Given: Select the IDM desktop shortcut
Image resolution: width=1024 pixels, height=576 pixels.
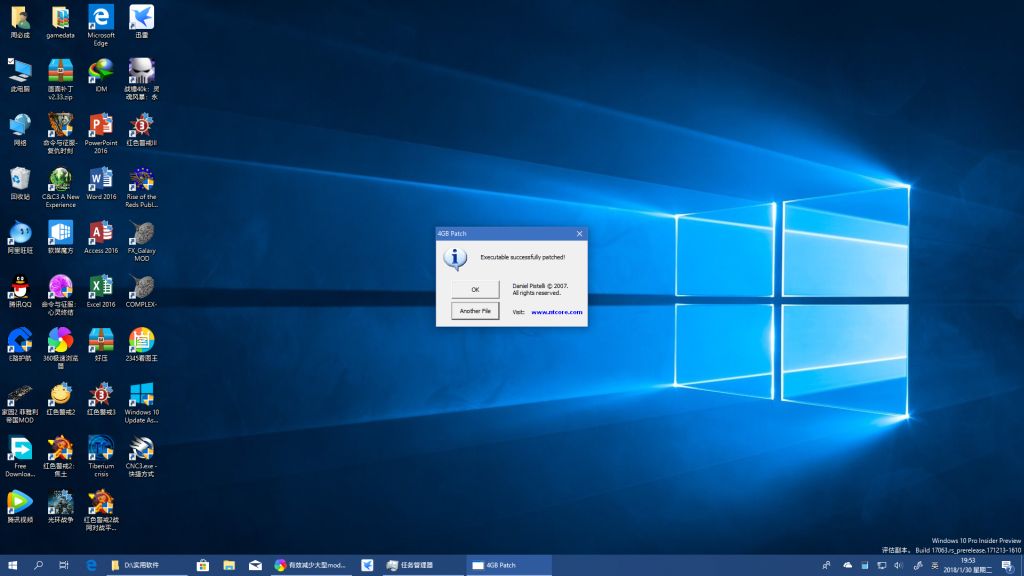Looking at the screenshot, I should [101, 76].
